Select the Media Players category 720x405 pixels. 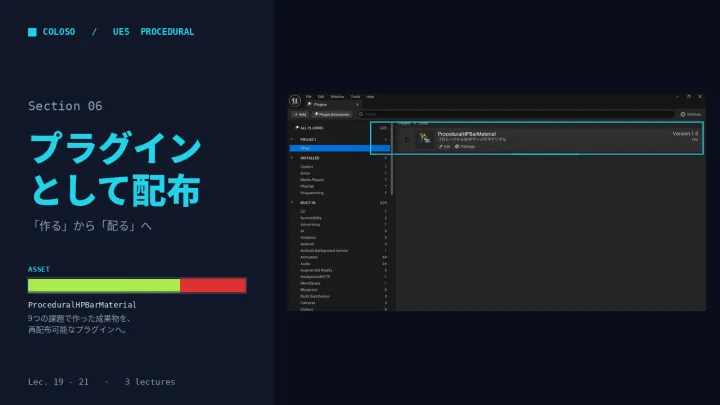[340, 180]
